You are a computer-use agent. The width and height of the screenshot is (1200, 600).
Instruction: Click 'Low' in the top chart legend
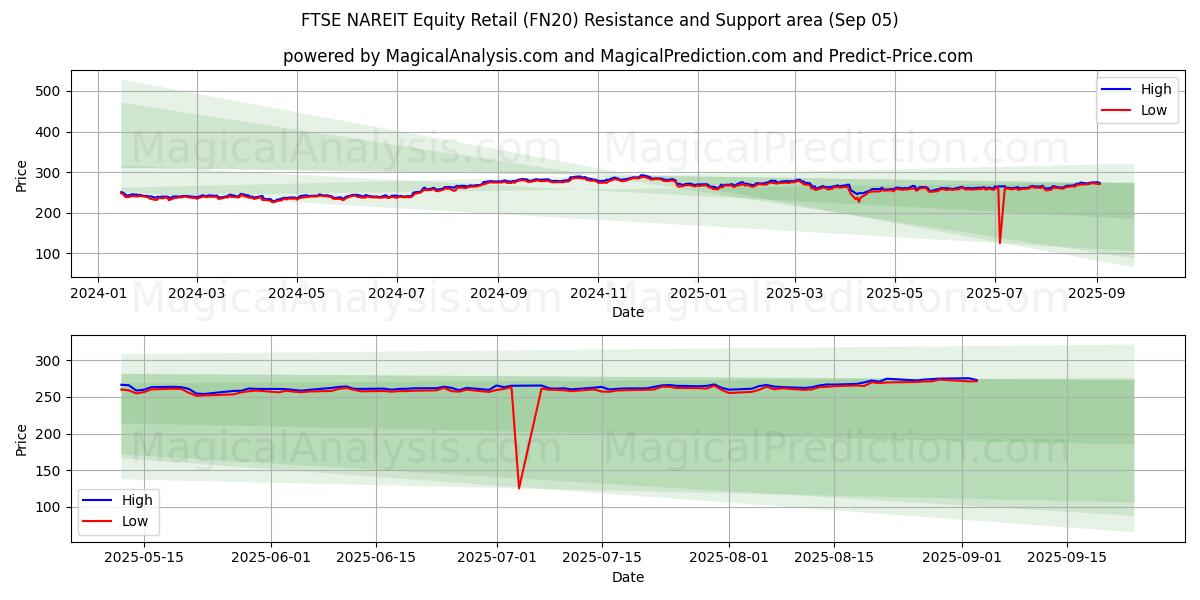coord(1154,110)
